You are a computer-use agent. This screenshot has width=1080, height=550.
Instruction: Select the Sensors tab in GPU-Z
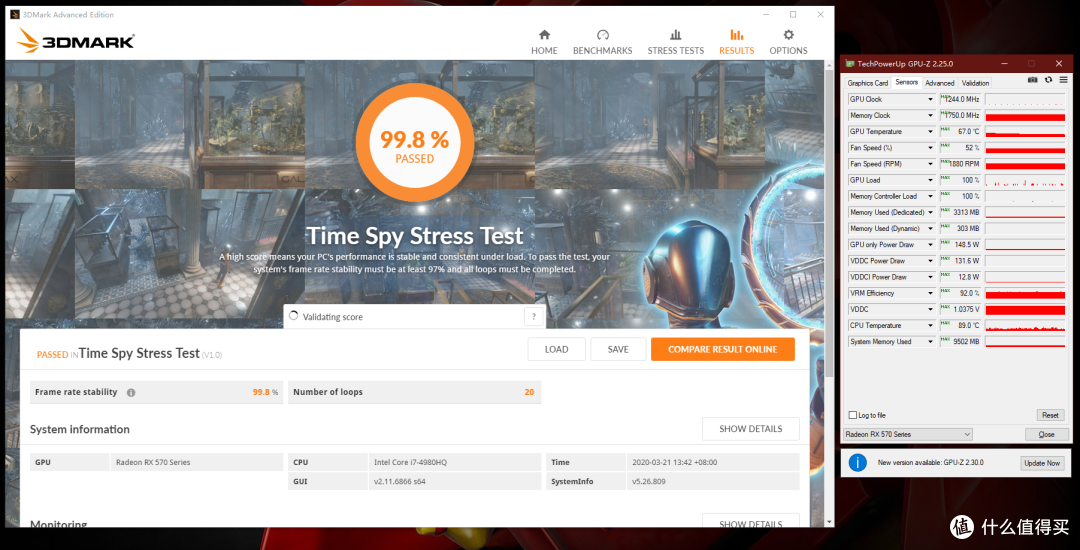coord(906,83)
